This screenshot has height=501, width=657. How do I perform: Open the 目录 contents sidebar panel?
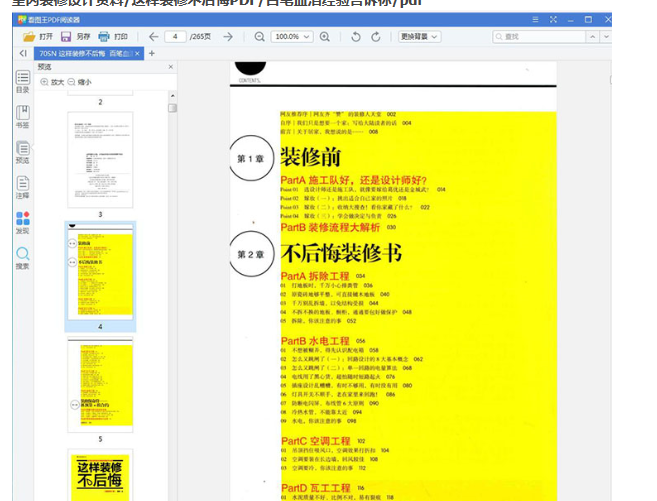click(23, 82)
